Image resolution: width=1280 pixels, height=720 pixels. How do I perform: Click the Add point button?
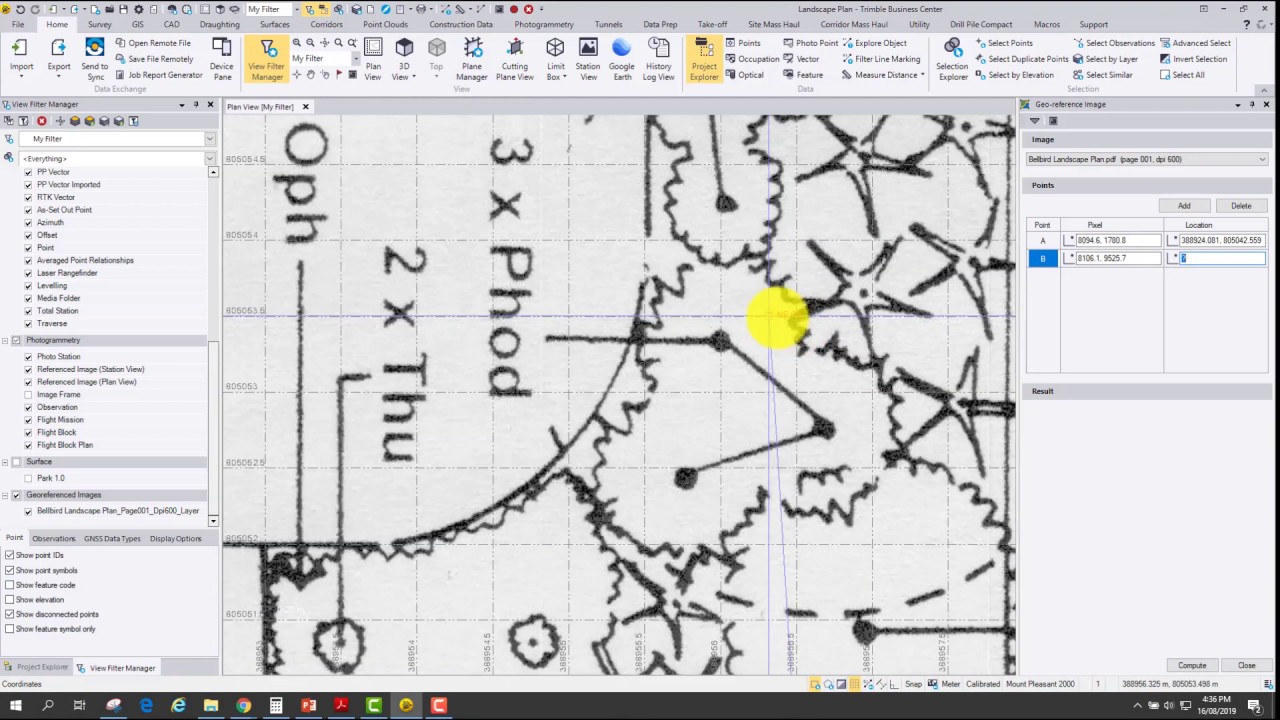[x=1184, y=206]
